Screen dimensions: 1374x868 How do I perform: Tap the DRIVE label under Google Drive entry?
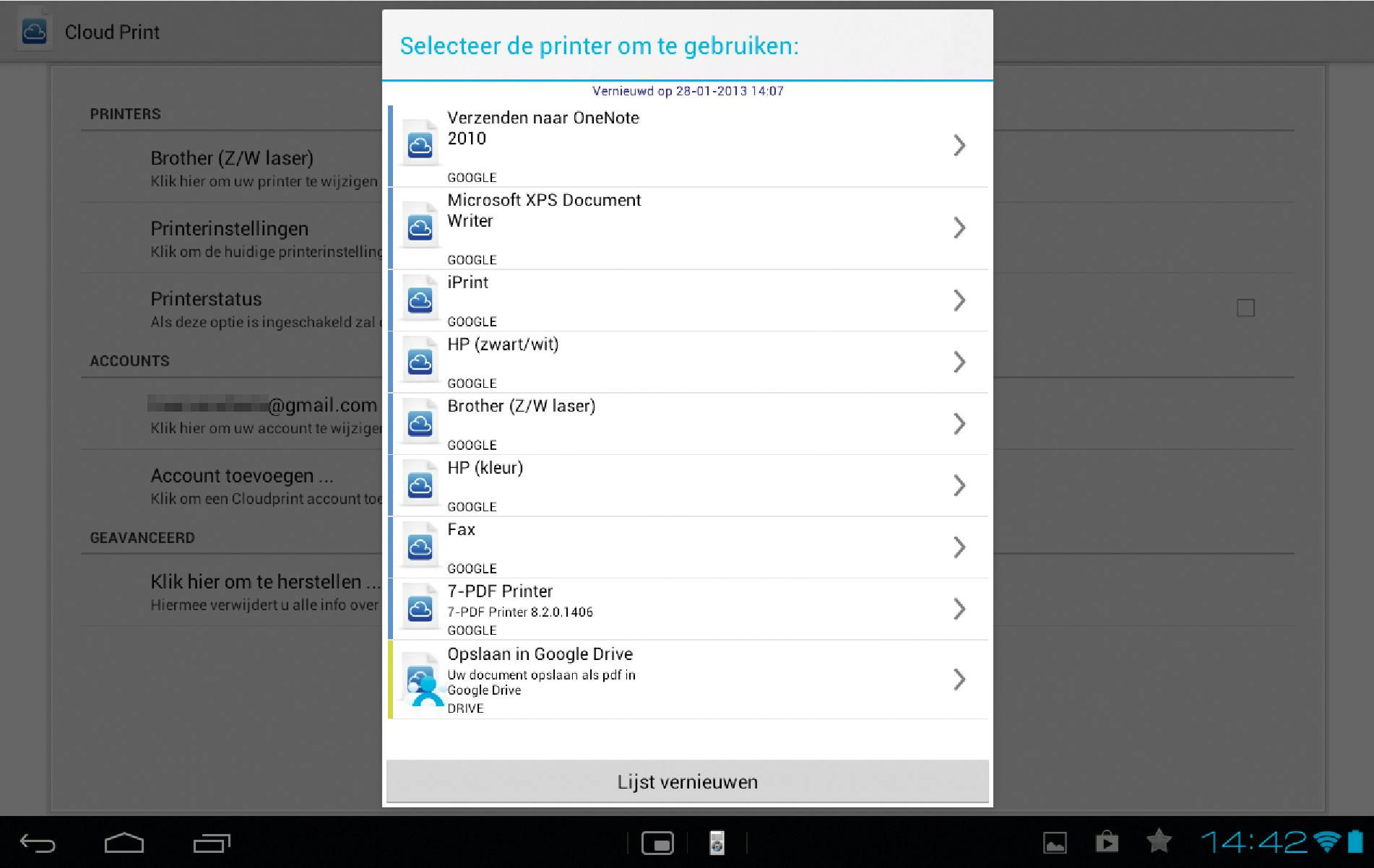pyautogui.click(x=465, y=708)
